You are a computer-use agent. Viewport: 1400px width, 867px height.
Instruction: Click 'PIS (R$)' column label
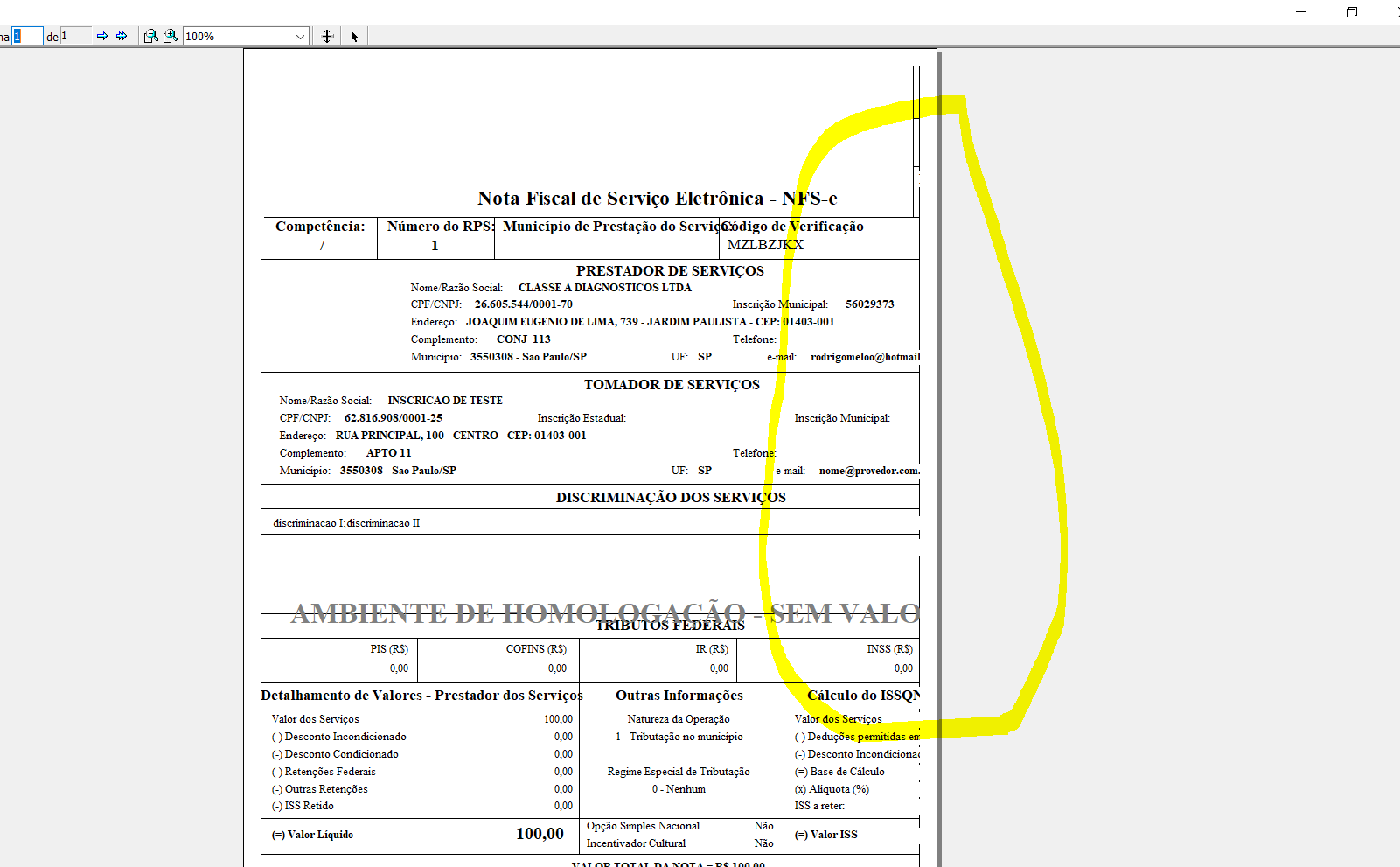point(389,649)
